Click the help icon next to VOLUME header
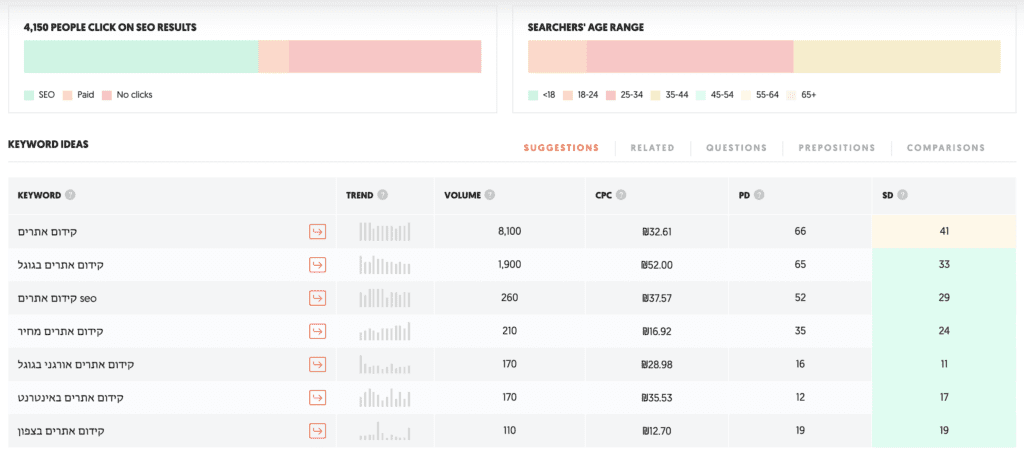The width and height of the screenshot is (1024, 455). [x=491, y=195]
